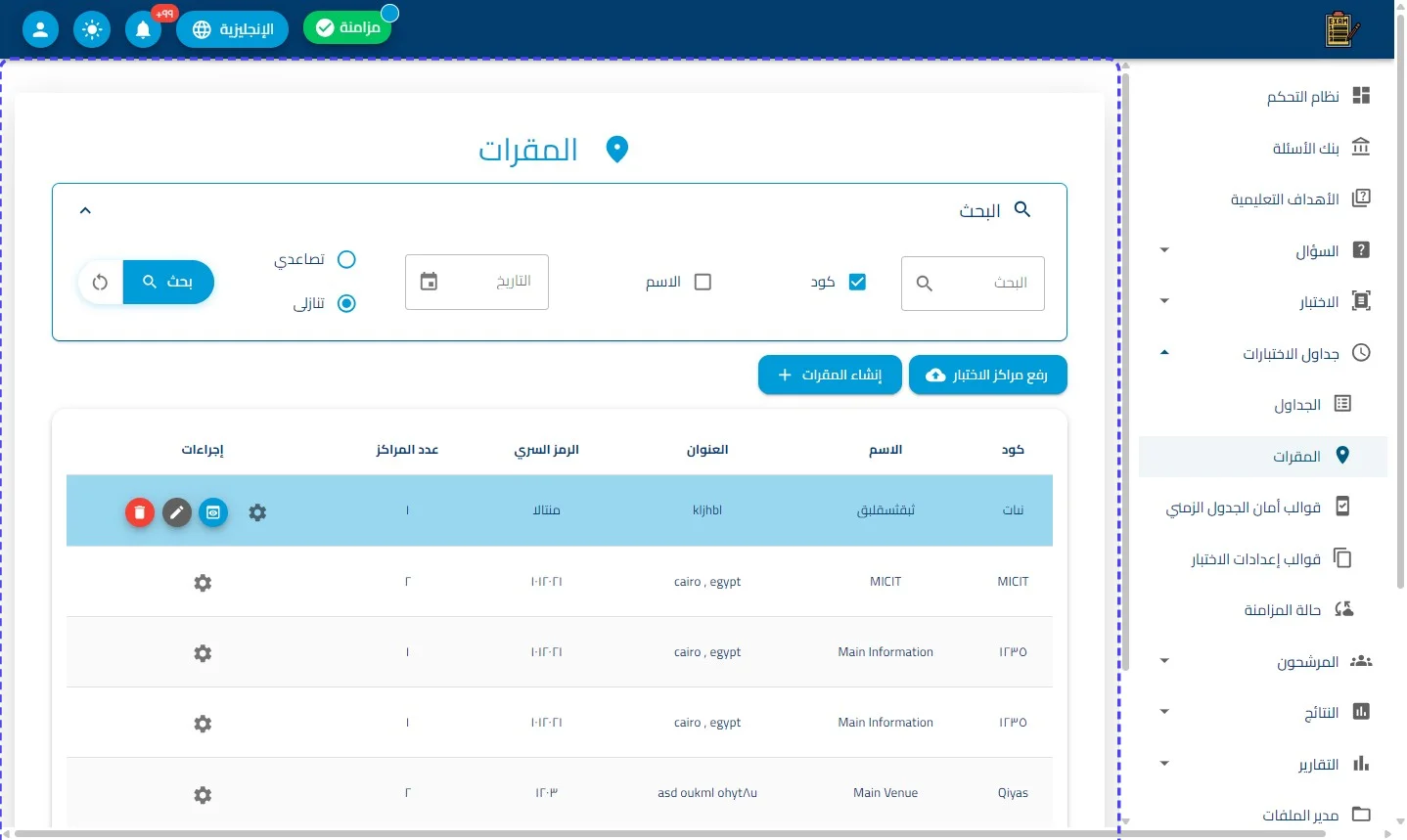Viewport: 1407px width, 840px height.
Task: Select the تصاعدي ascending radio button
Action: point(346,259)
